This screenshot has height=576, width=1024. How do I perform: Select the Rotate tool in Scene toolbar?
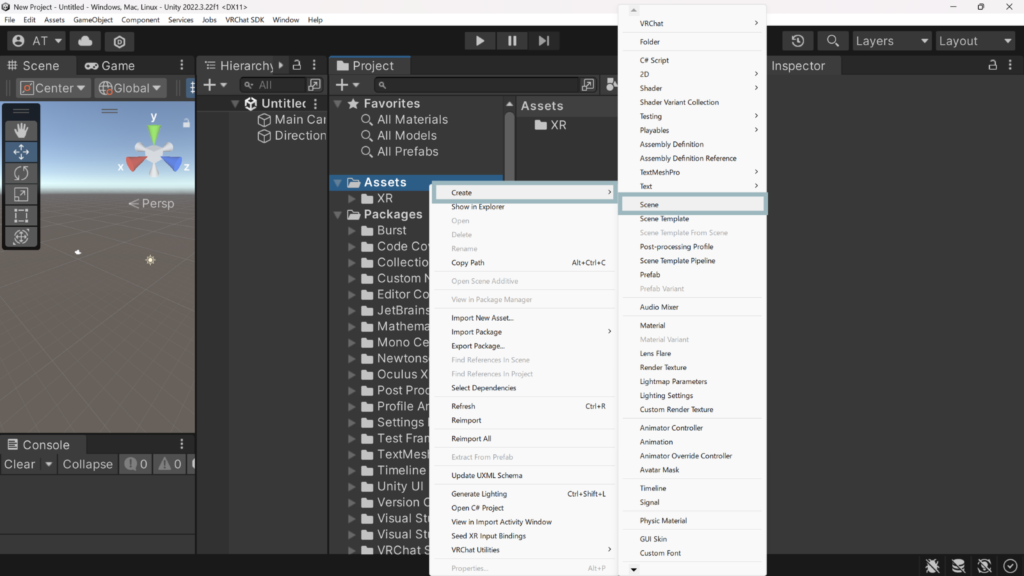point(21,173)
